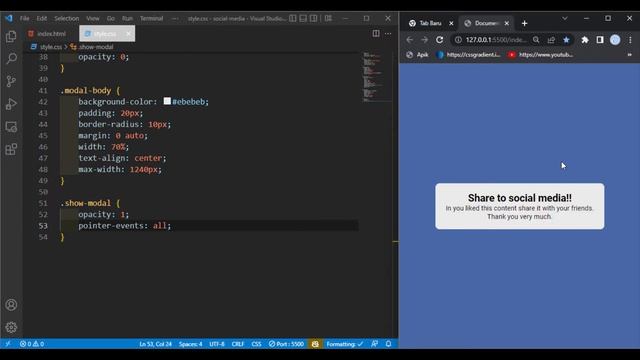Close the style.css editor tab
Viewport: 640px width, 360px height.
click(x=128, y=33)
